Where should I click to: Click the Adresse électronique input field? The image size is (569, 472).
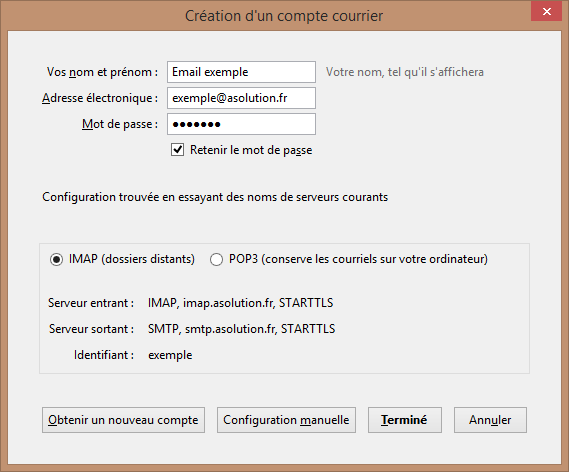[x=241, y=98]
